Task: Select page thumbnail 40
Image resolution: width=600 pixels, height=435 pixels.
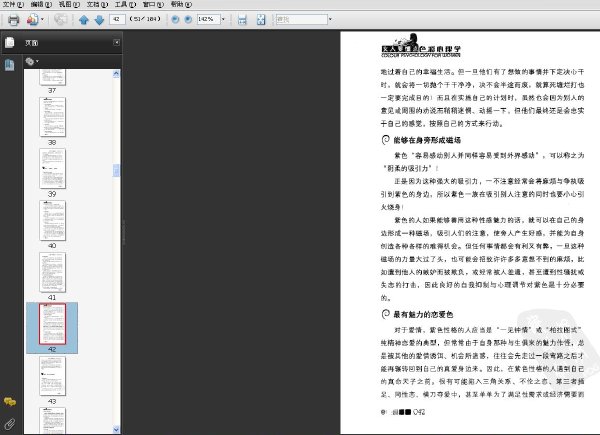Action: [52, 220]
